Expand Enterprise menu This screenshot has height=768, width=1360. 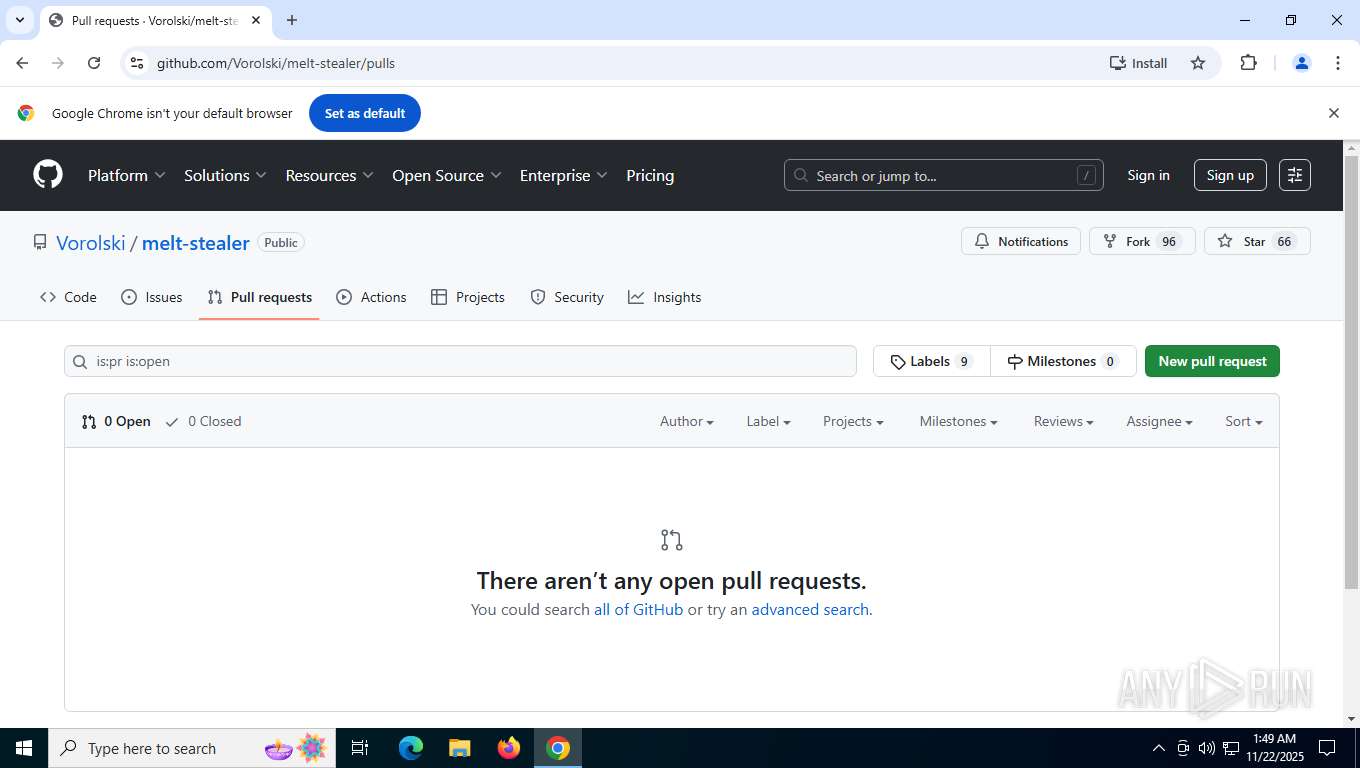tap(563, 175)
